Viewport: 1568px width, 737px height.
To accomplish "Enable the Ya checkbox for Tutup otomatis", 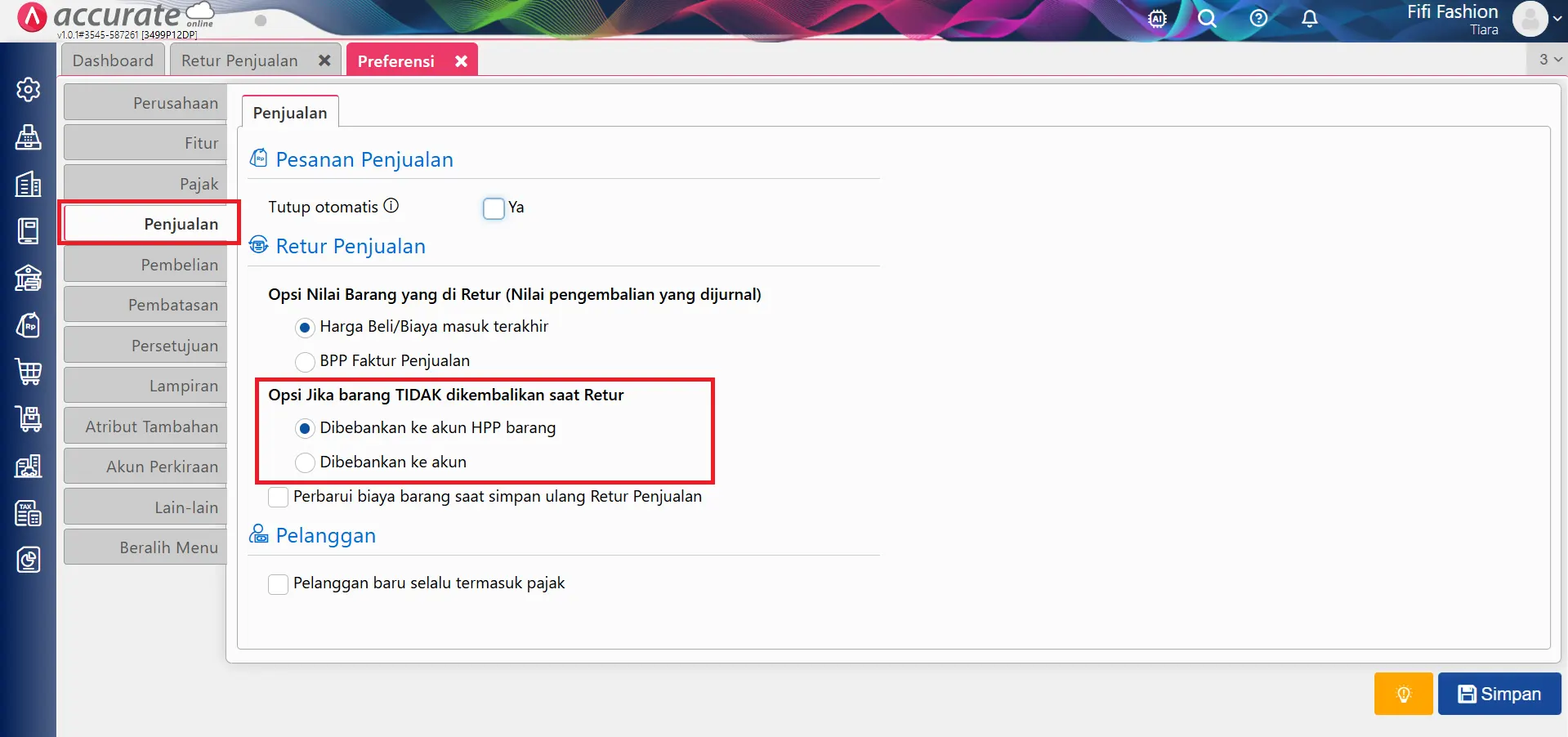I will pyautogui.click(x=494, y=208).
